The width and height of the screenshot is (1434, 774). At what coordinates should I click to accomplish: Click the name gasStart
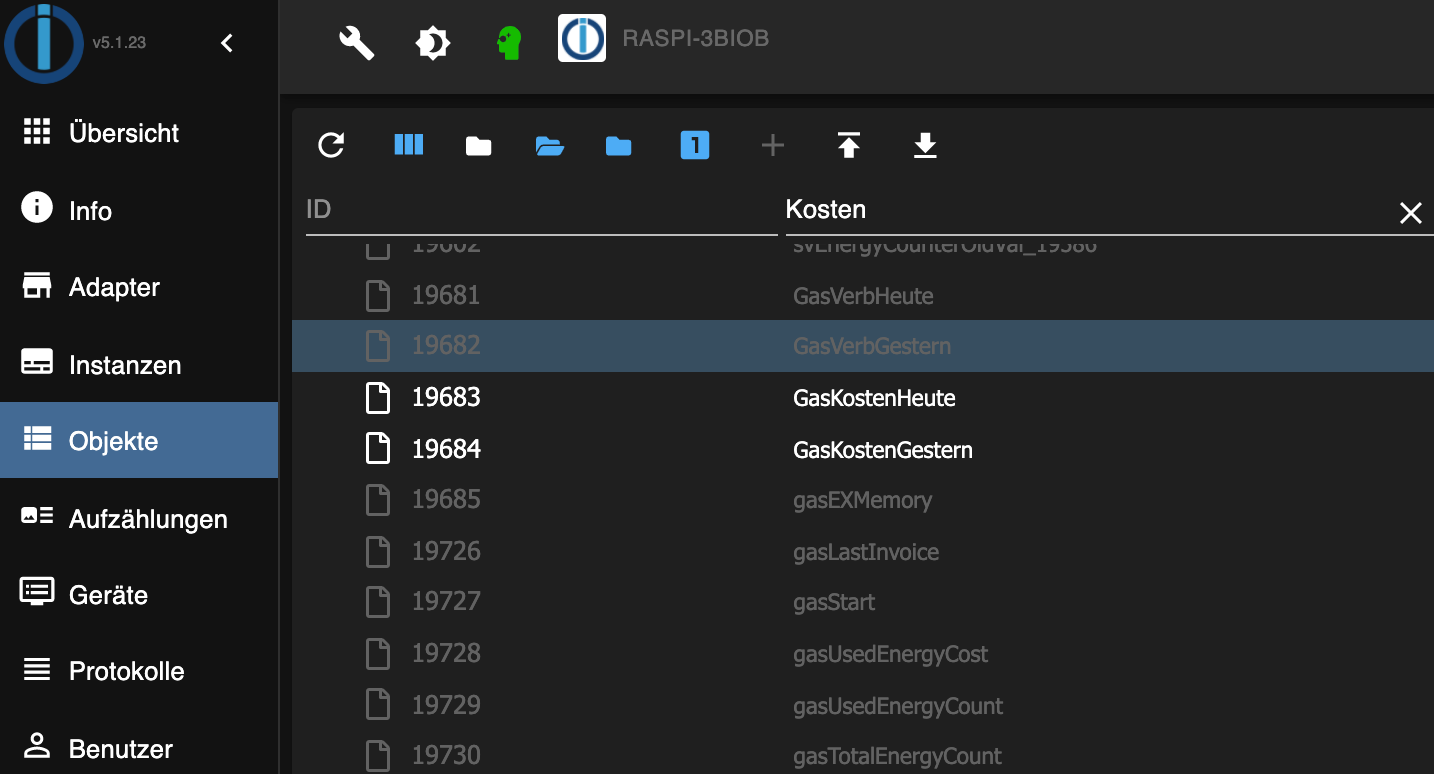coord(834,602)
